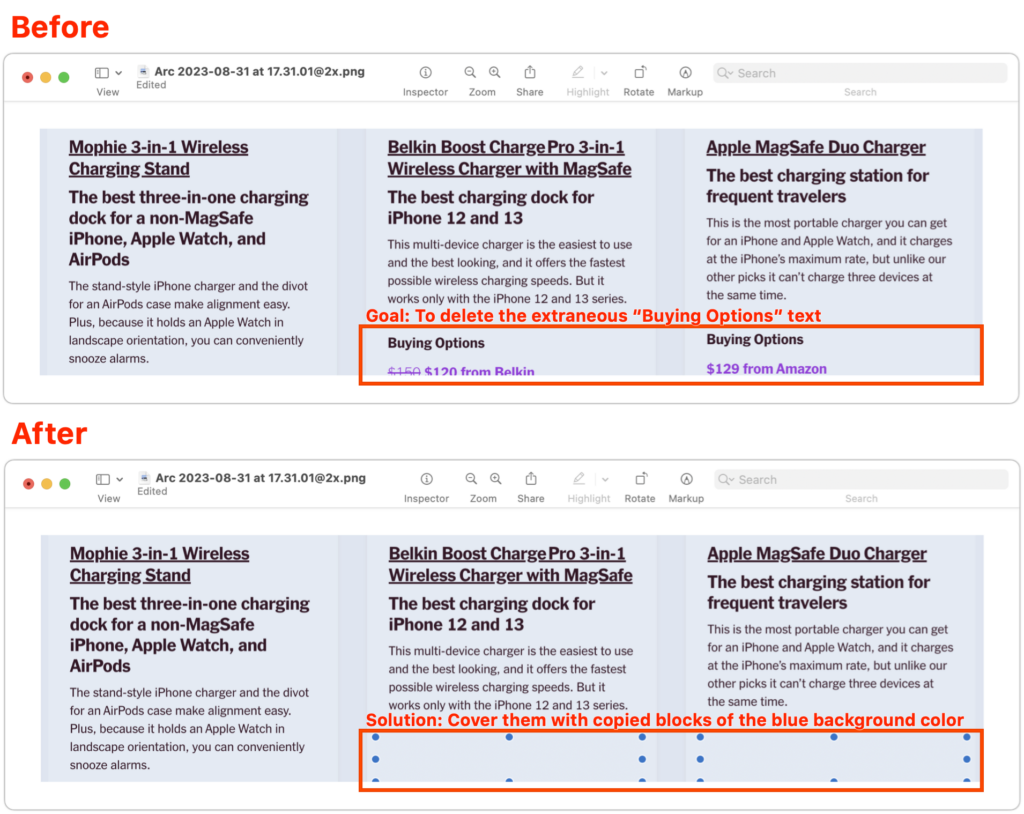Click 'The best three-in-one charging' heading in After

[190, 635]
